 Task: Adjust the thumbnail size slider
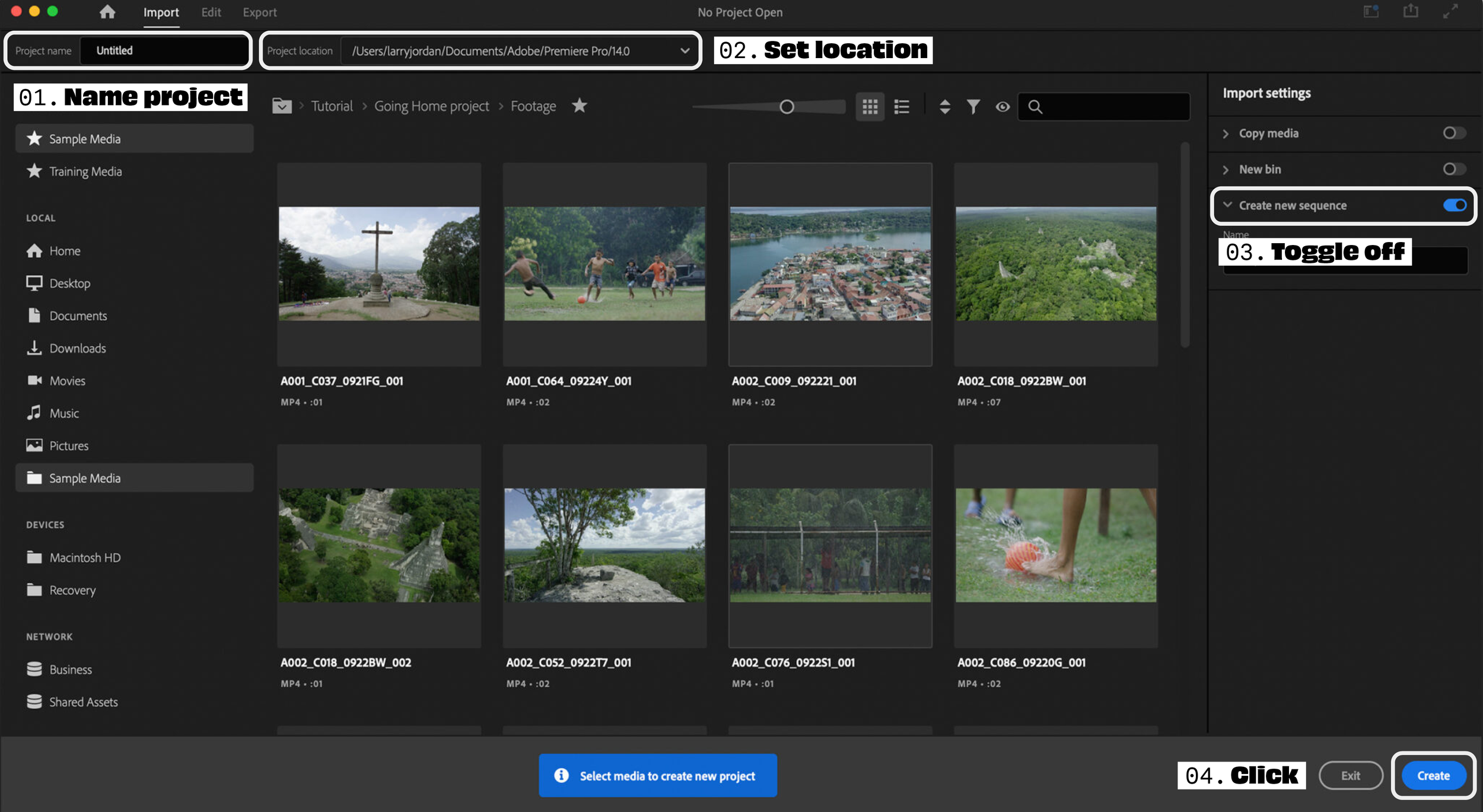click(x=787, y=107)
